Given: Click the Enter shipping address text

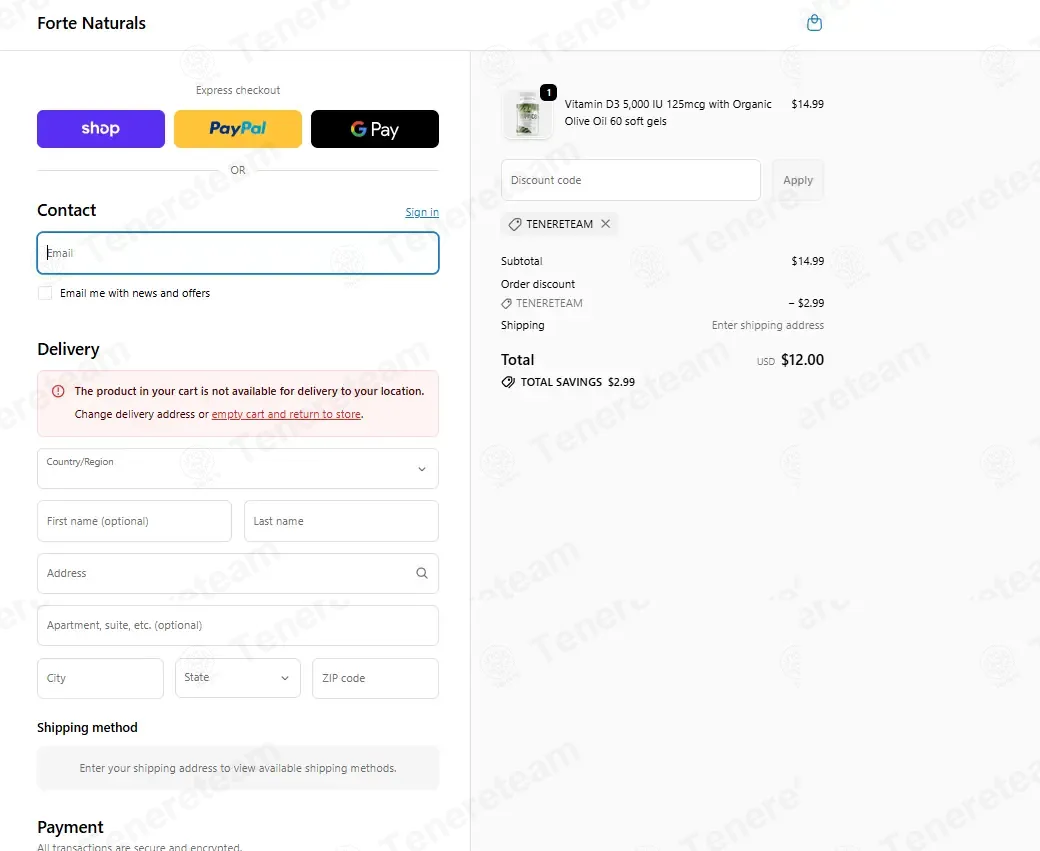Looking at the screenshot, I should coord(768,325).
